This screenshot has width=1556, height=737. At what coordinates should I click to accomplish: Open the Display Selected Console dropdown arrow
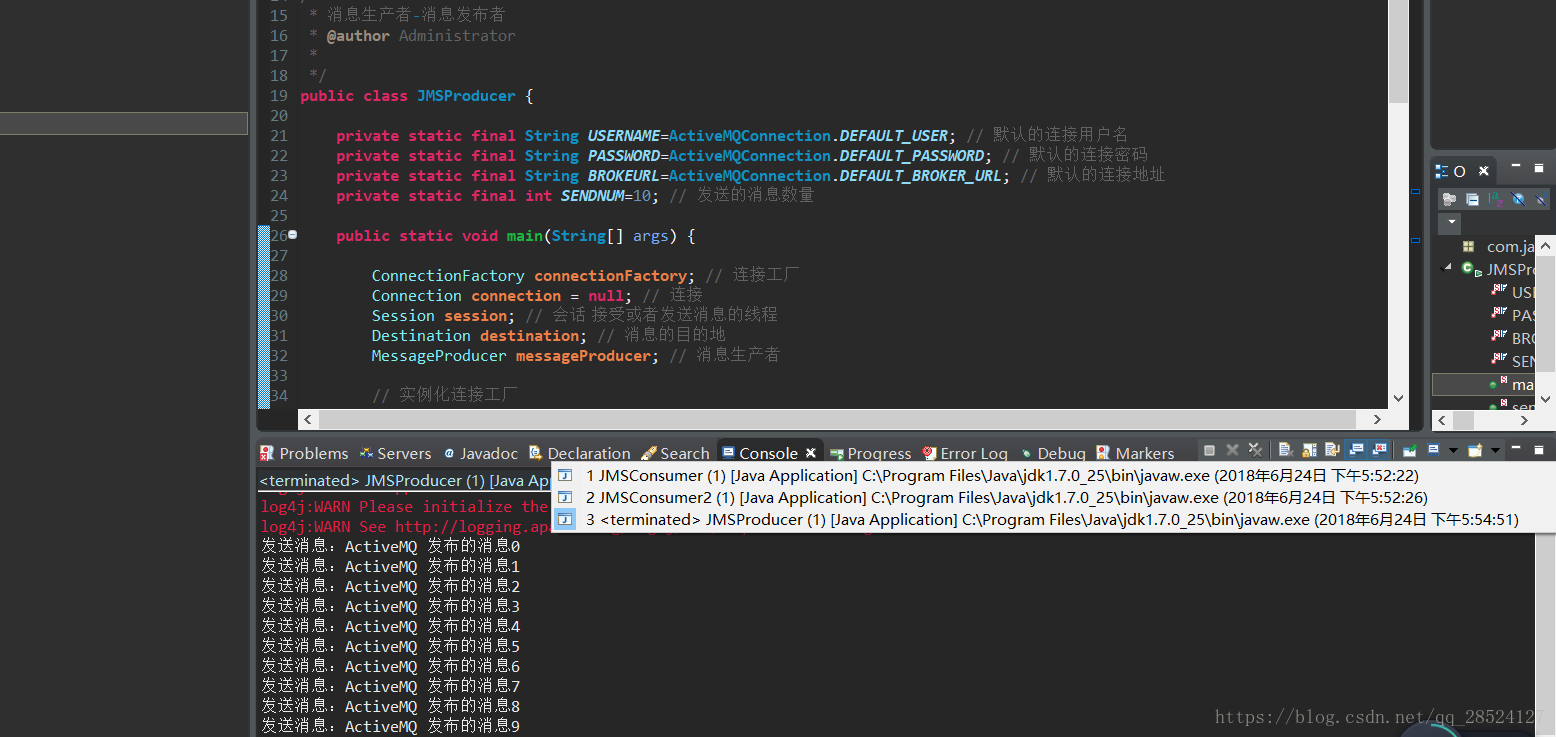click(x=1453, y=451)
